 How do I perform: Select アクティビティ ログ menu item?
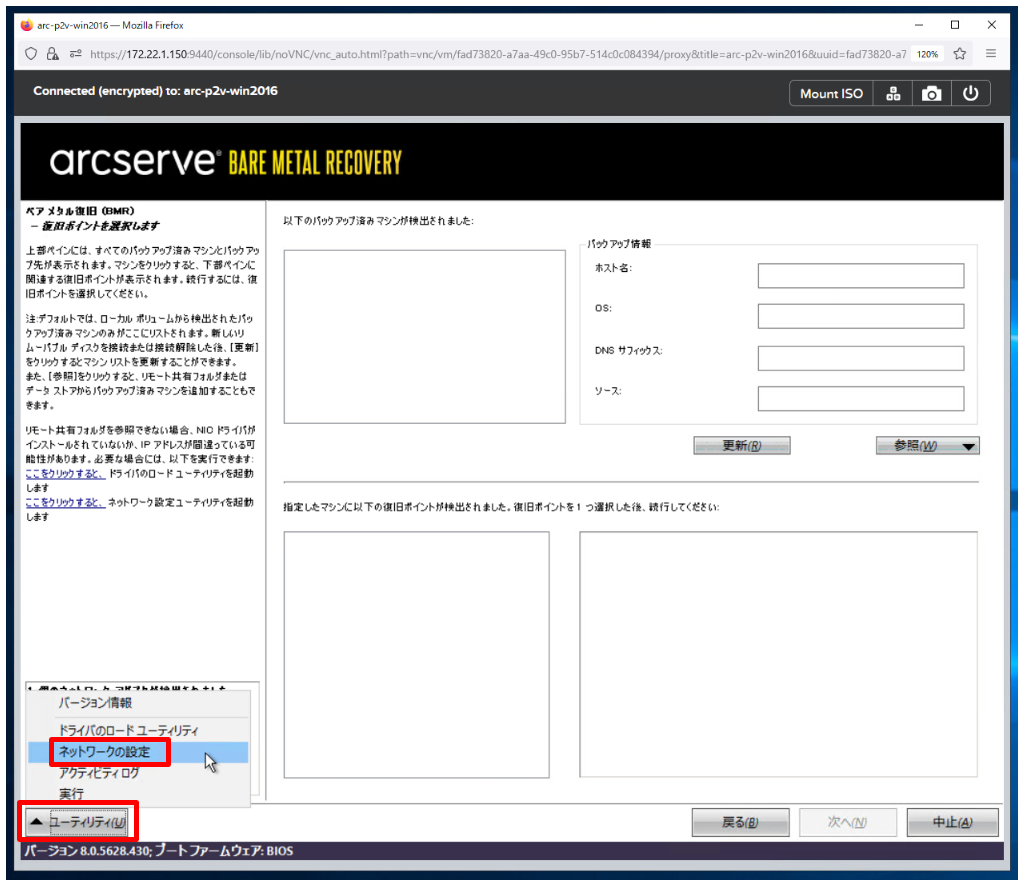[99, 773]
